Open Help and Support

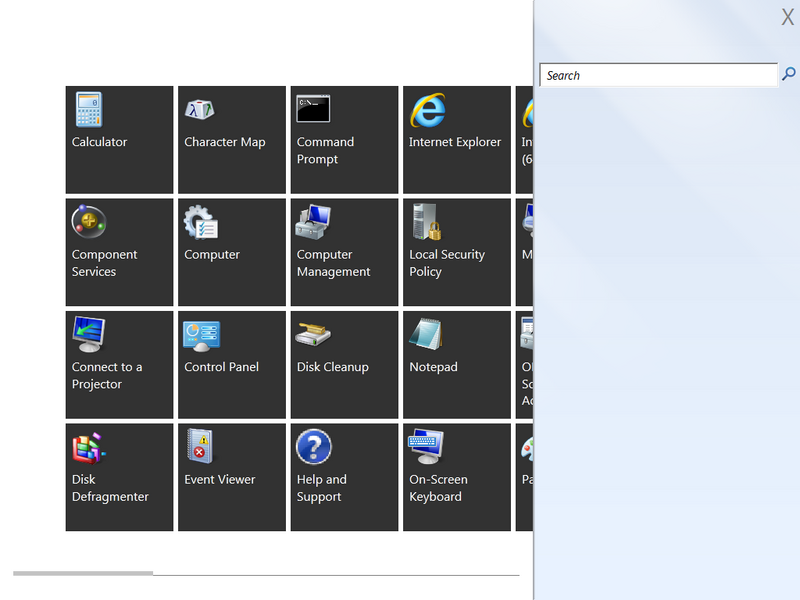pos(344,477)
